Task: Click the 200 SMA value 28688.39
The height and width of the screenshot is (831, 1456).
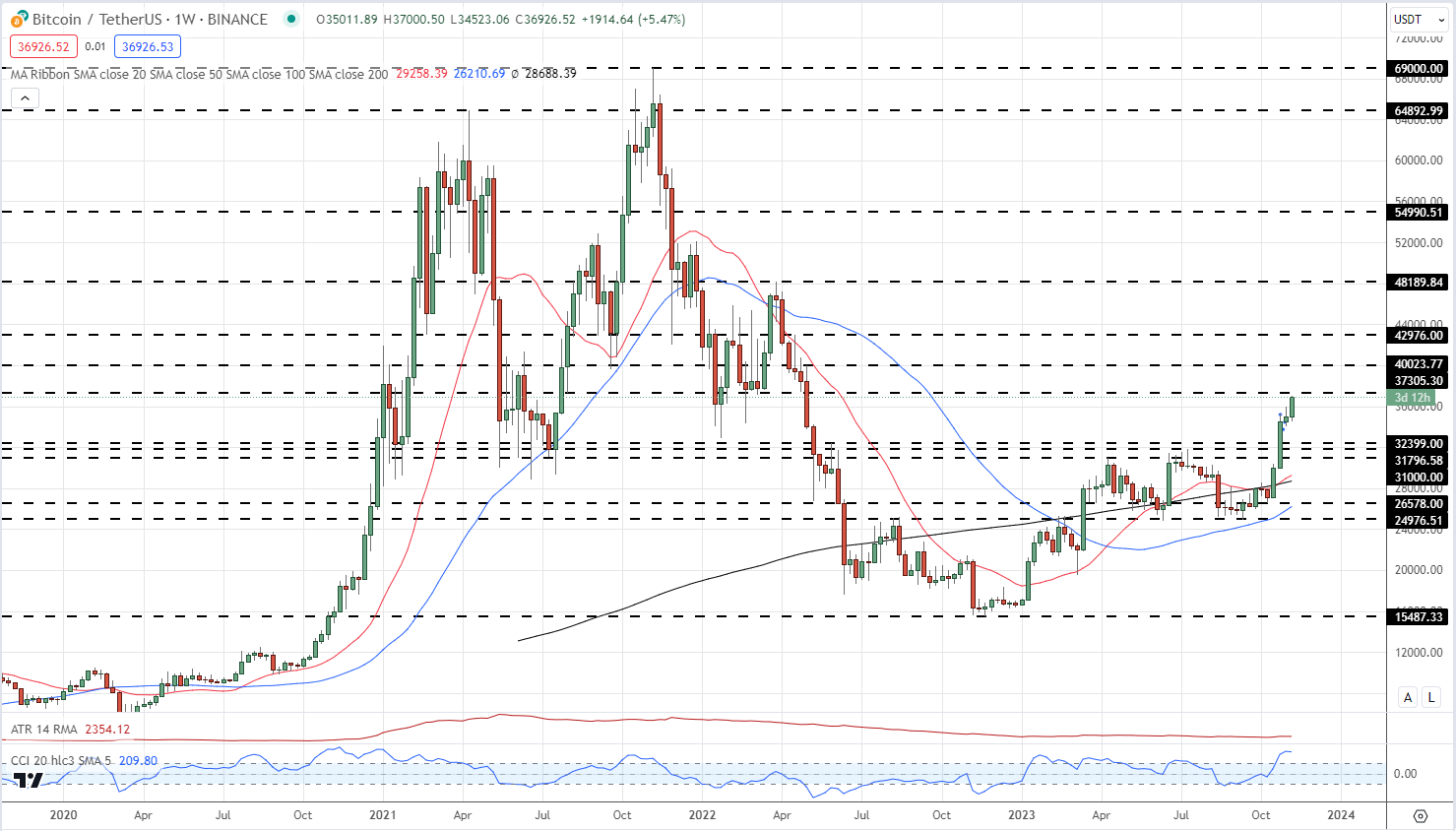Action: (550, 74)
